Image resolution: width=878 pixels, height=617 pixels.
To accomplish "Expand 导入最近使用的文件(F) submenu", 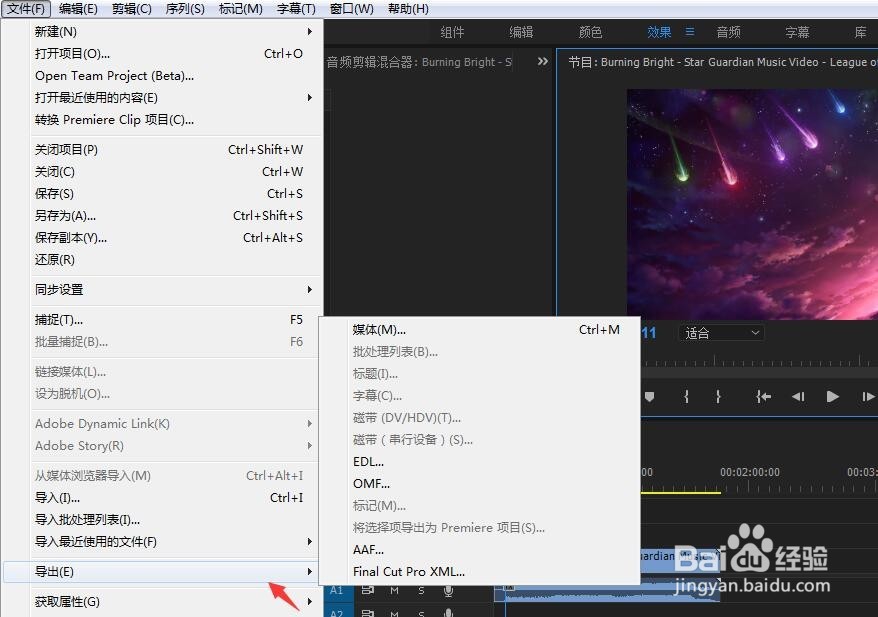I will tap(309, 541).
